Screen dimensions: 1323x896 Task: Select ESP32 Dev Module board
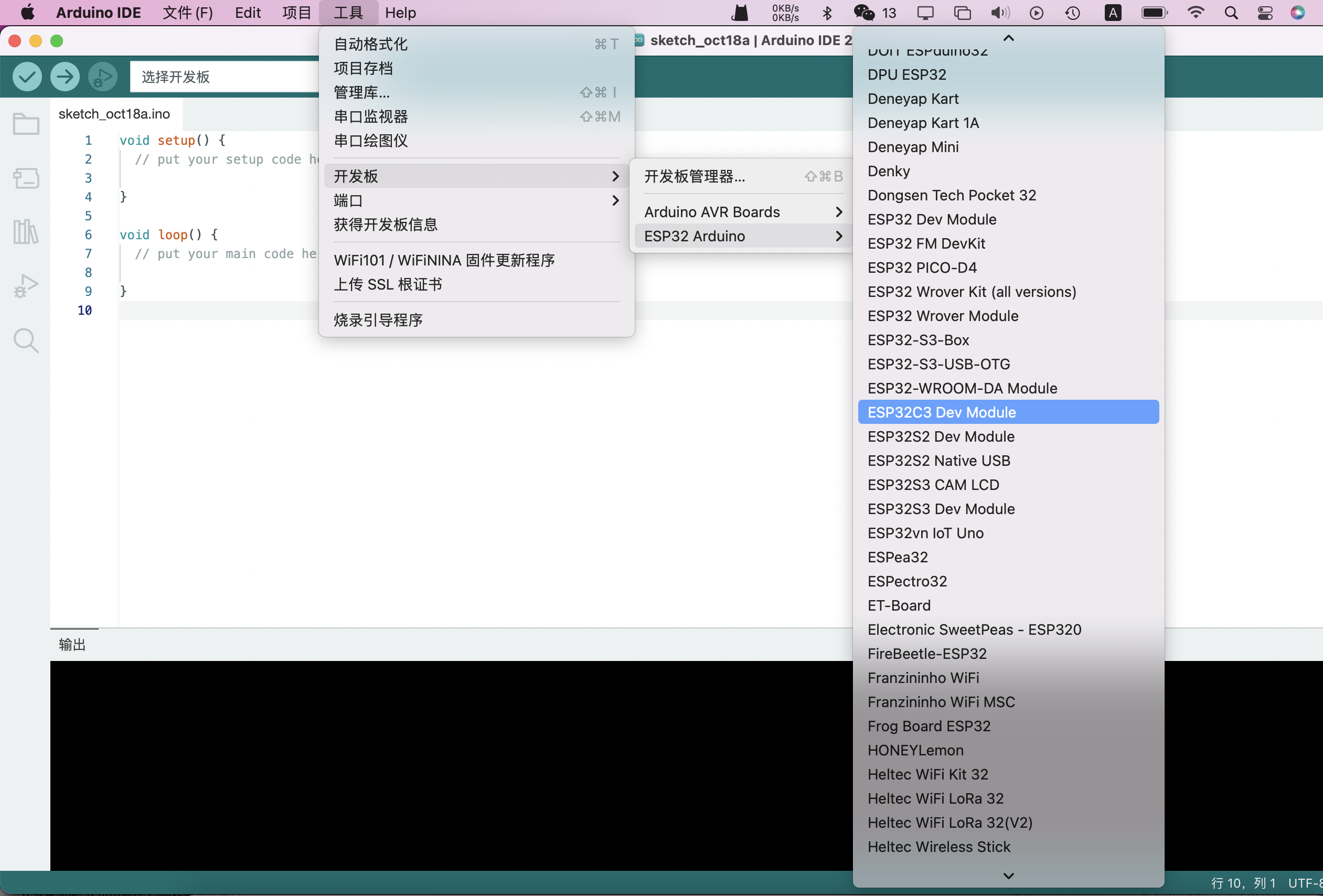1008,219
